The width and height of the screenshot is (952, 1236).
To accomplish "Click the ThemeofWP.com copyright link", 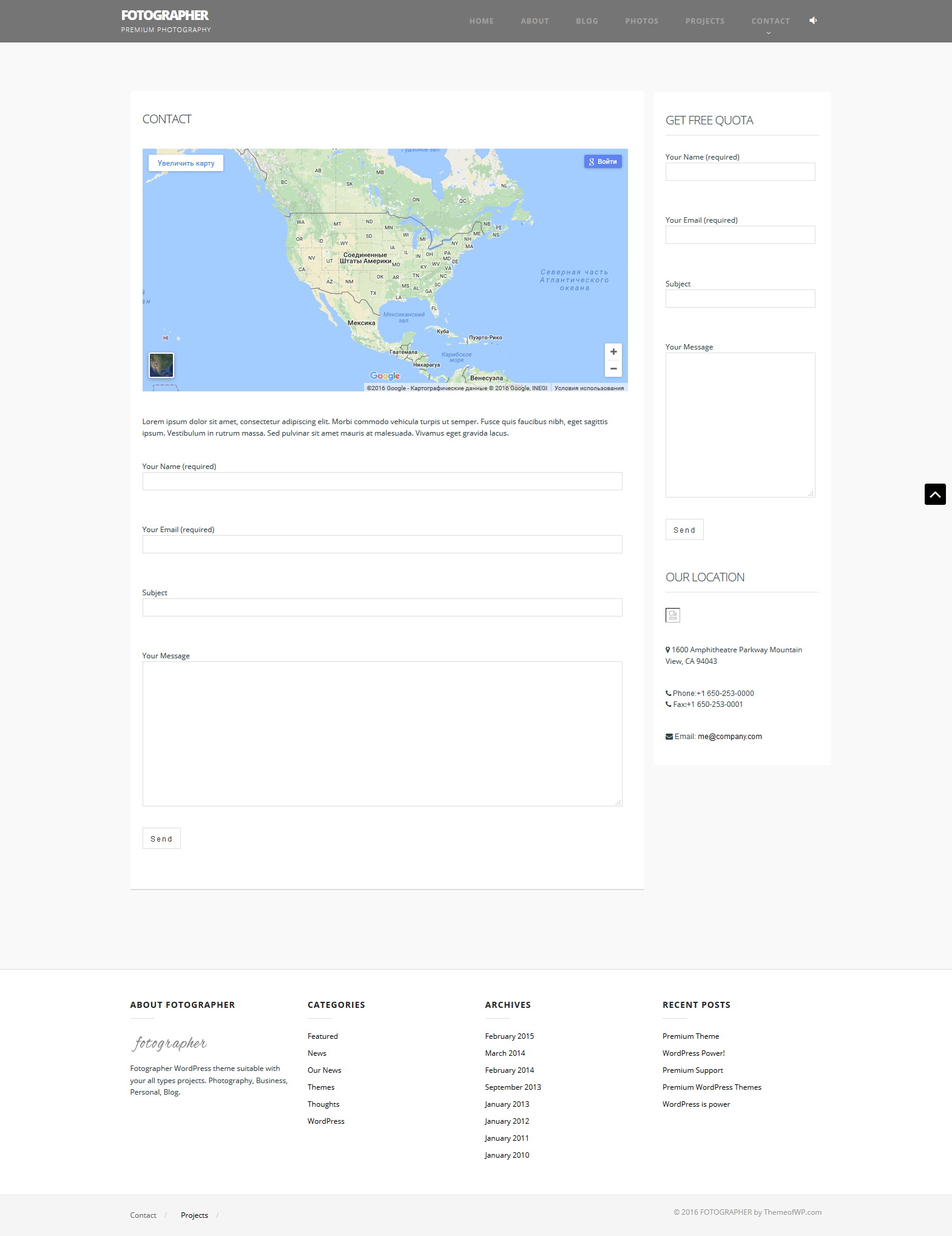I will point(792,1212).
